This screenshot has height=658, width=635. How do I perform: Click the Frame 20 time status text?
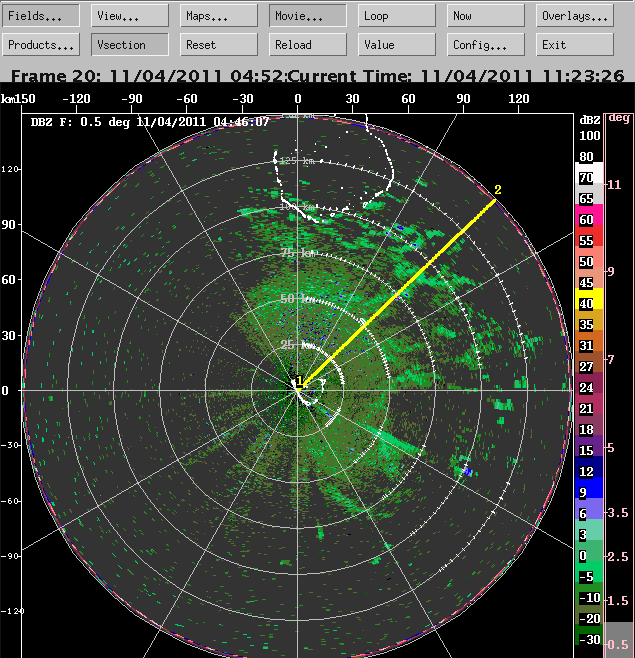tap(148, 76)
